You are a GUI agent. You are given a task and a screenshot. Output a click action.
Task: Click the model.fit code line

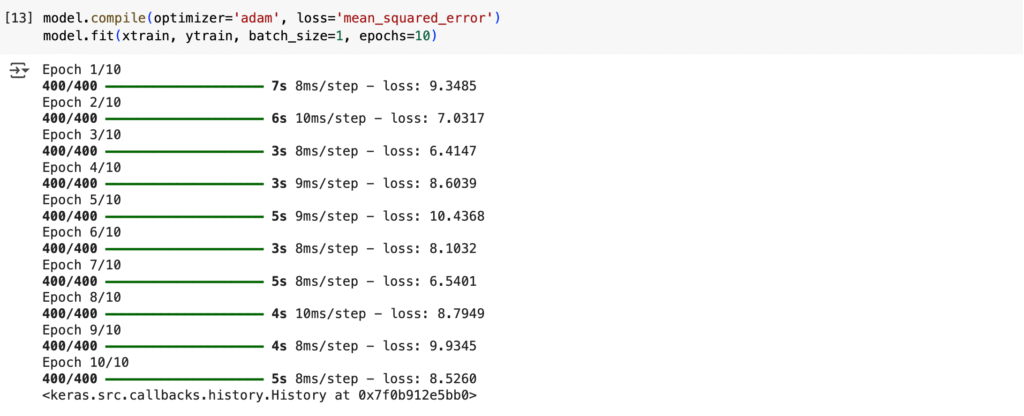tap(239, 35)
